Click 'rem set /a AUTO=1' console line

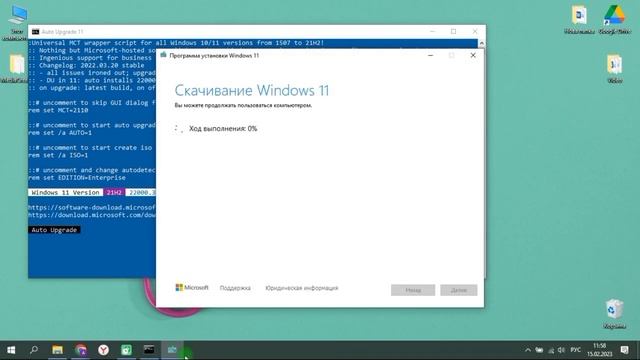click(60, 133)
